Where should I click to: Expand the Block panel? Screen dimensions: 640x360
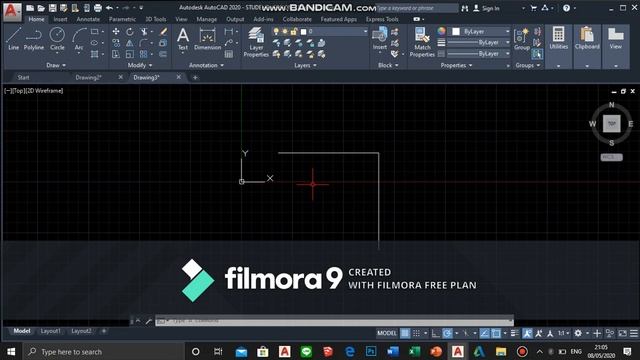click(387, 65)
